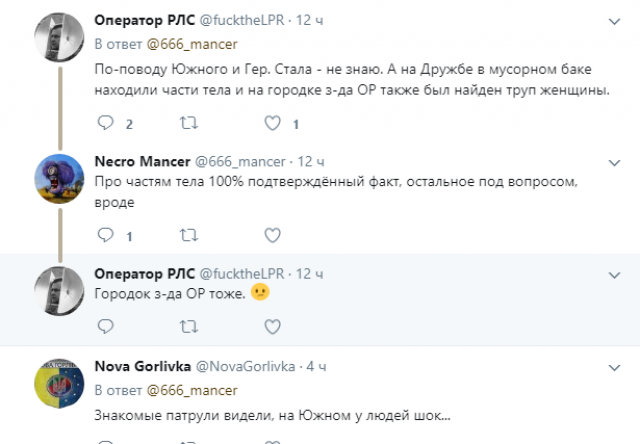Reply to the tweet about Южного и Гер. Стала
Viewport: 640px width, 444px height.
tap(106, 124)
